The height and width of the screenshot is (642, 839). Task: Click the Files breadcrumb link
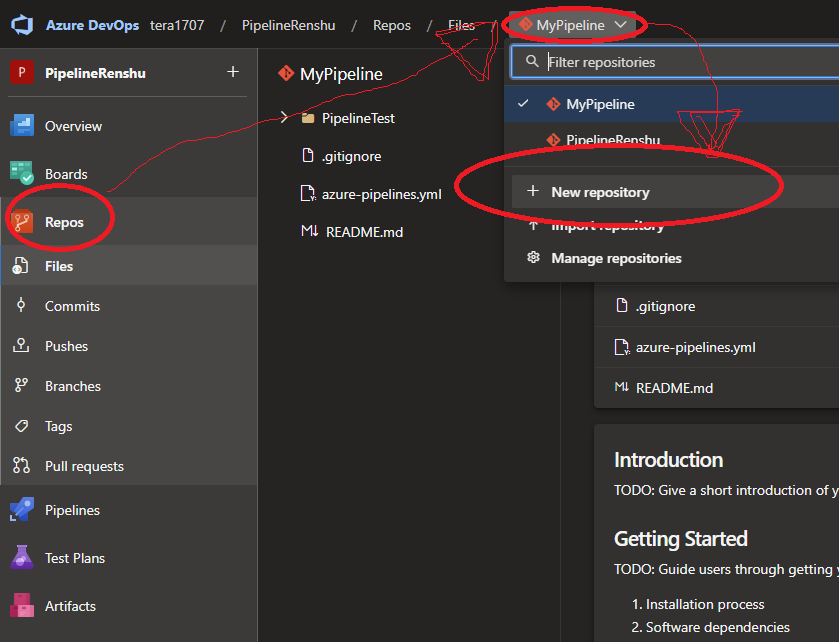461,25
